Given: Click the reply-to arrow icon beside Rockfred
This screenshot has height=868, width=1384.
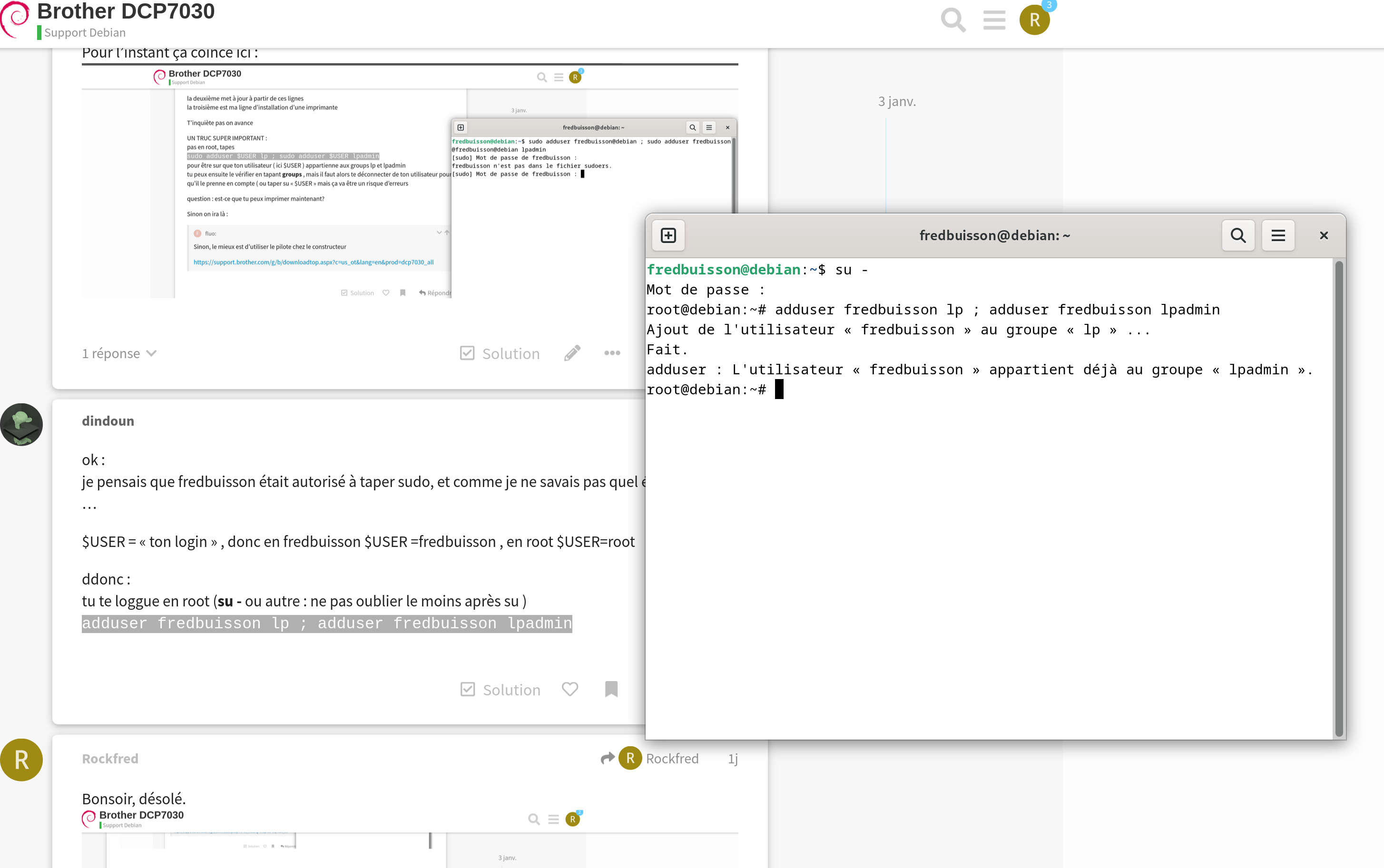Looking at the screenshot, I should [x=607, y=758].
